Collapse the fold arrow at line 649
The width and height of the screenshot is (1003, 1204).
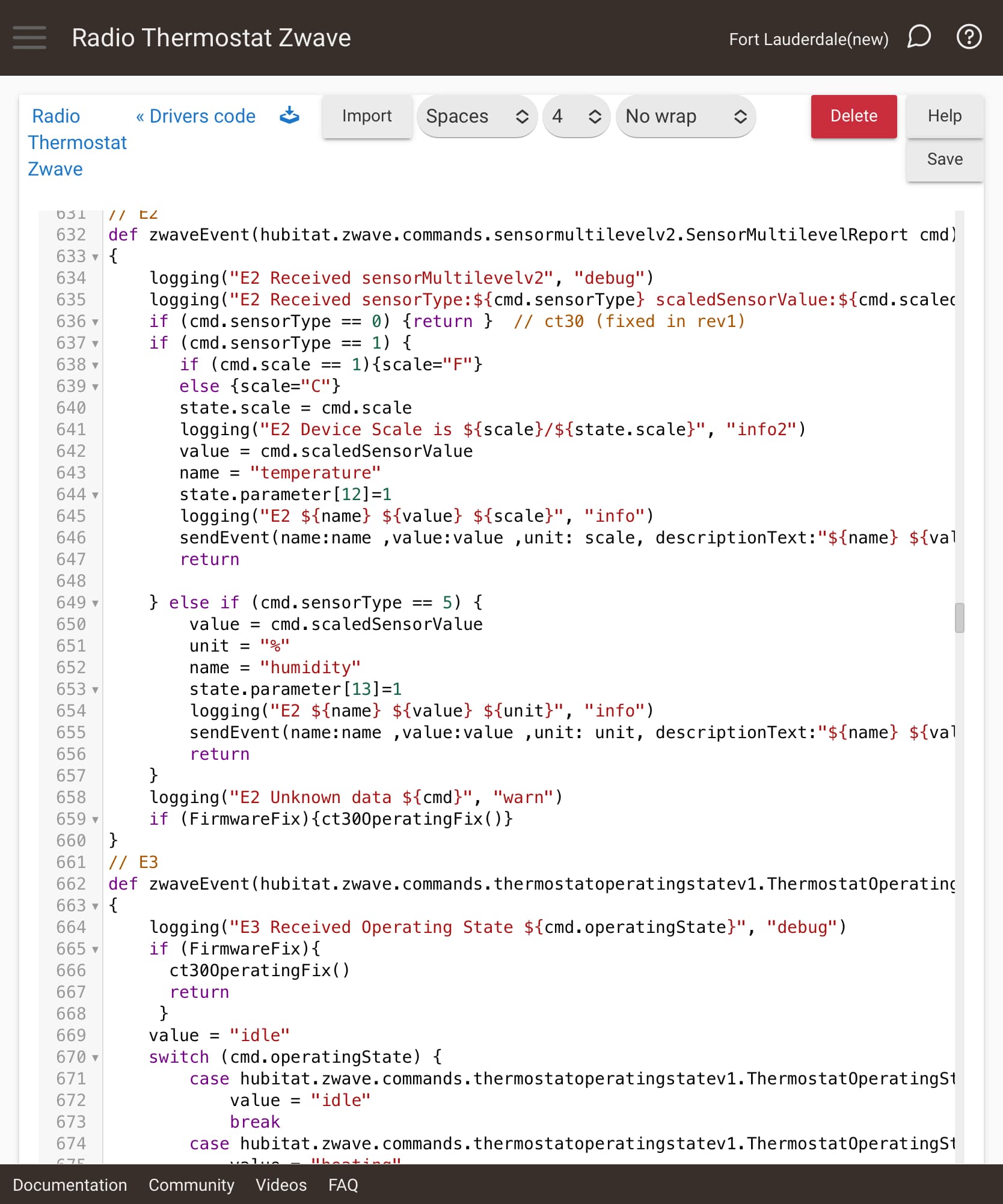click(95, 604)
